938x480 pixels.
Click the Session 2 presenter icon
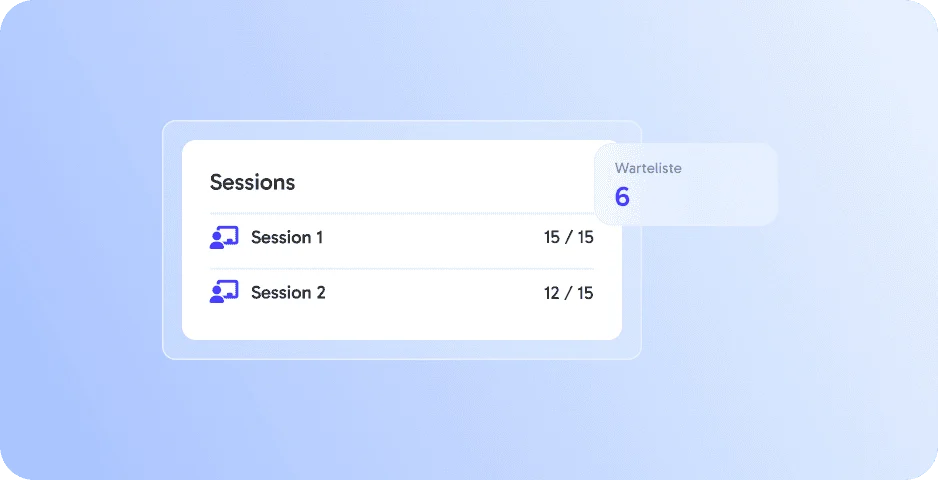point(224,292)
